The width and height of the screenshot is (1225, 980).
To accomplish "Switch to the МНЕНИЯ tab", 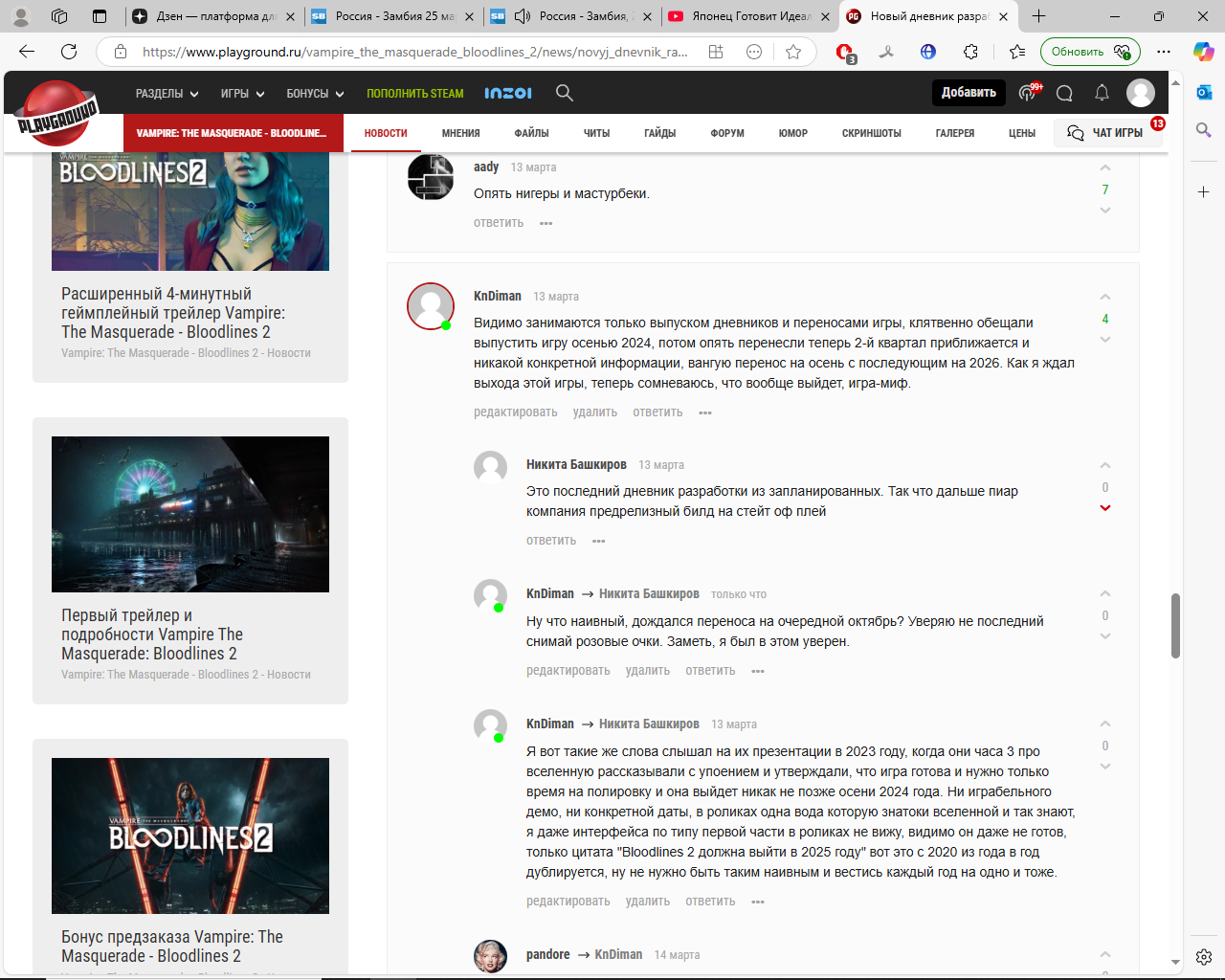I will [461, 133].
